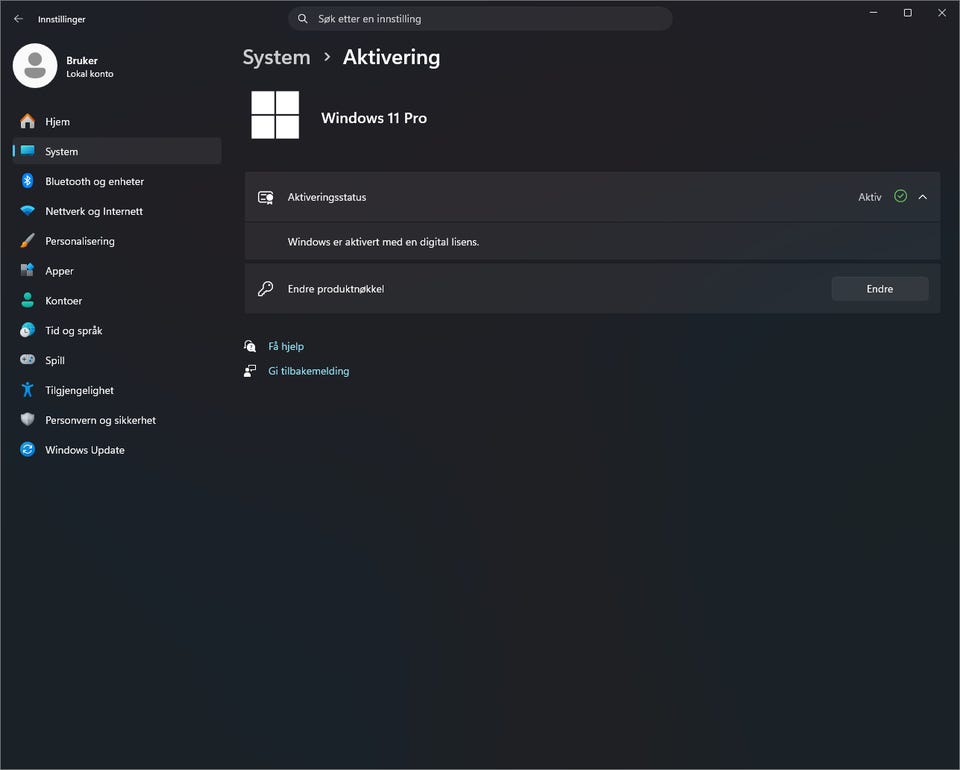
Task: Collapse the Aktiveringsstatus section chevron
Action: (923, 197)
